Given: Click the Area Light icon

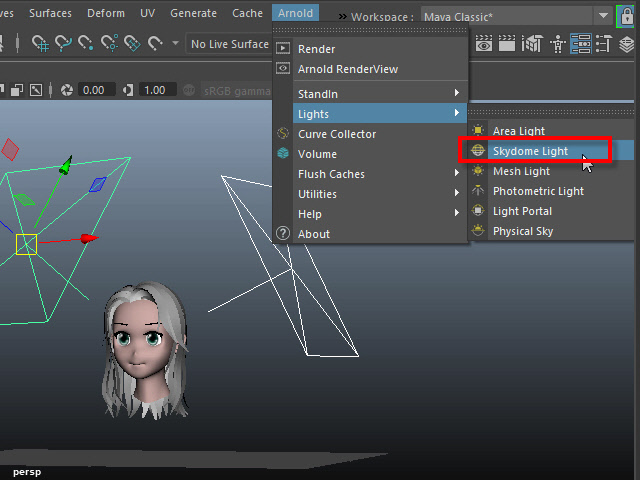Looking at the screenshot, I should [479, 131].
